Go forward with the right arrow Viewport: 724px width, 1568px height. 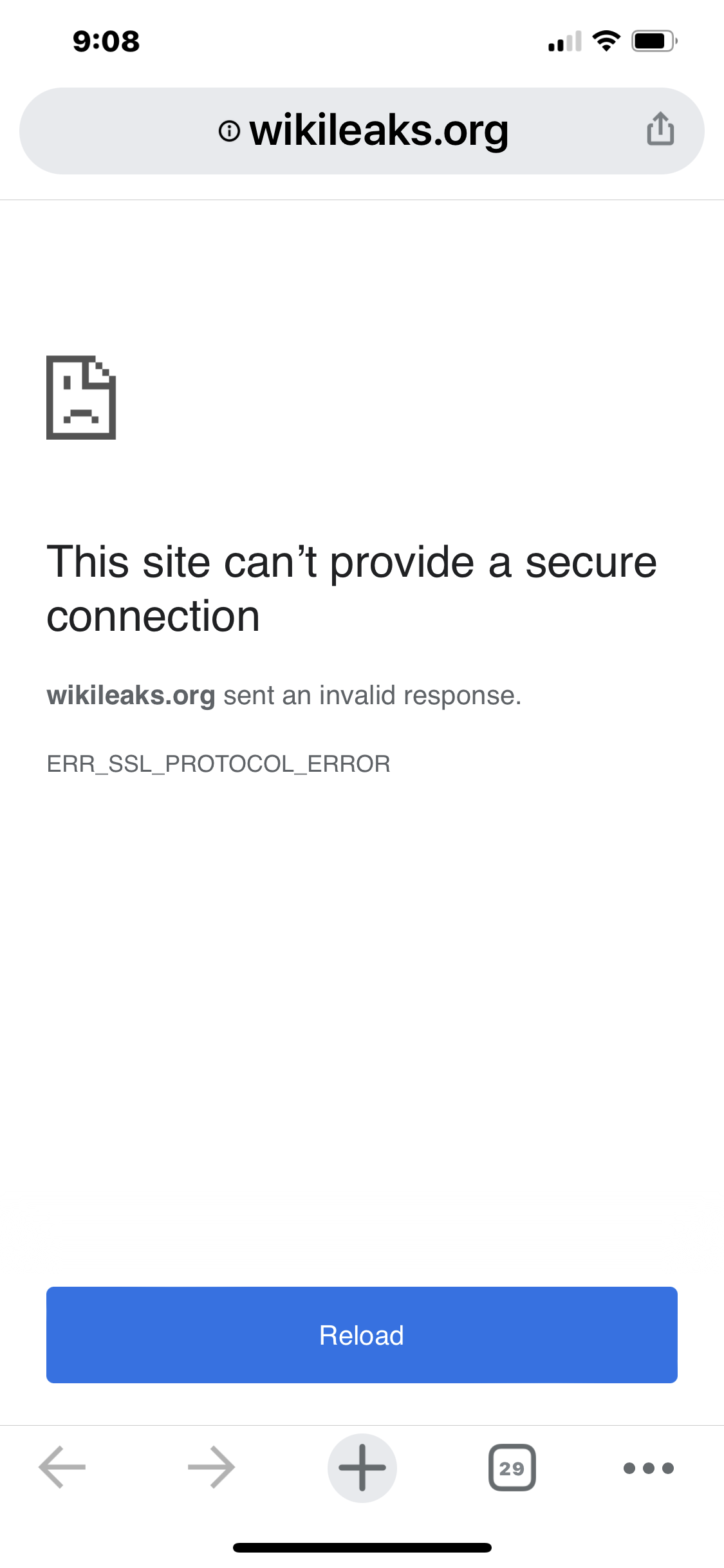click(x=211, y=1468)
